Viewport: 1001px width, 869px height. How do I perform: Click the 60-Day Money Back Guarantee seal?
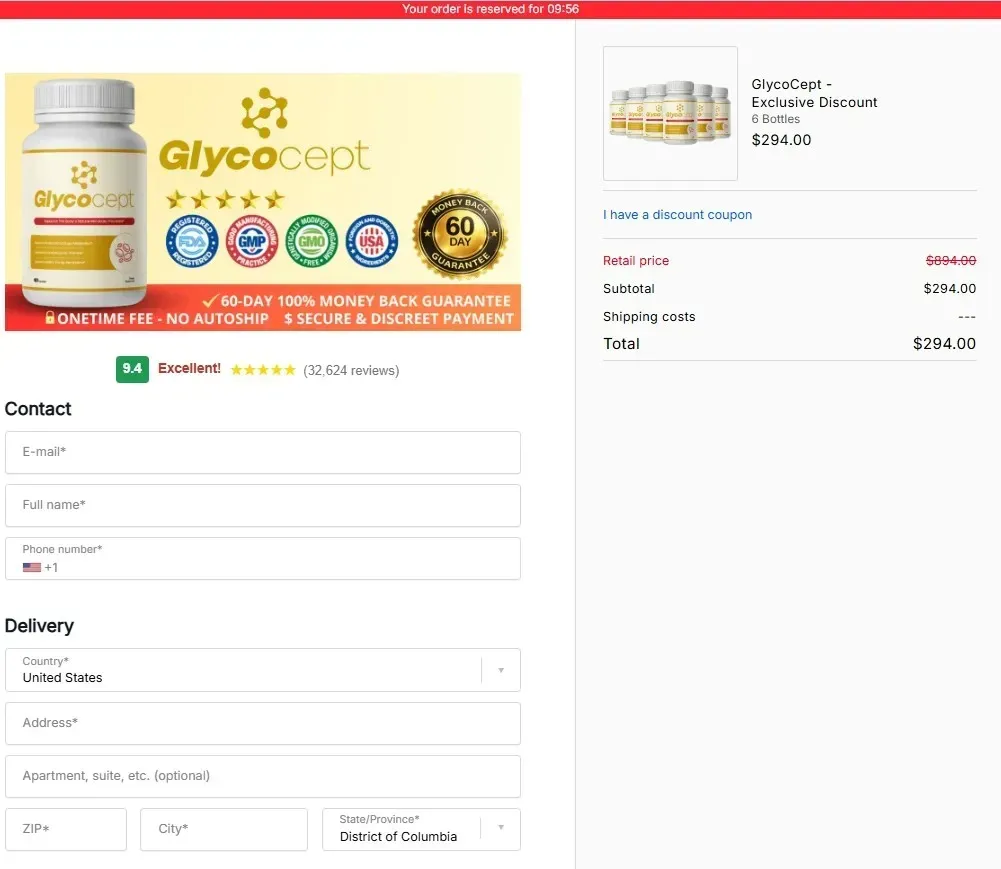[460, 232]
